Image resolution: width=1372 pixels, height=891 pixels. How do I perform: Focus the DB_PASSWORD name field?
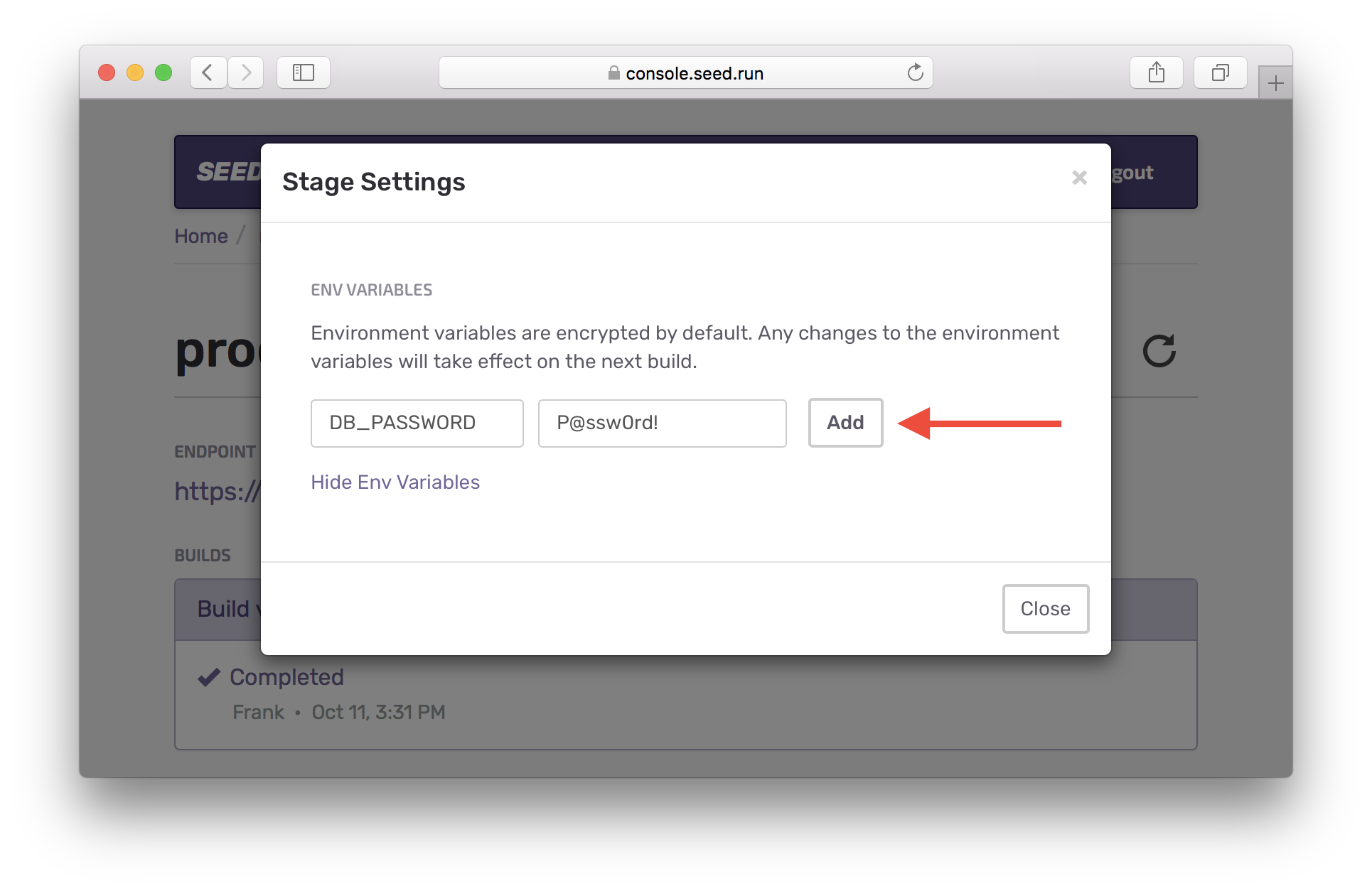tap(417, 423)
